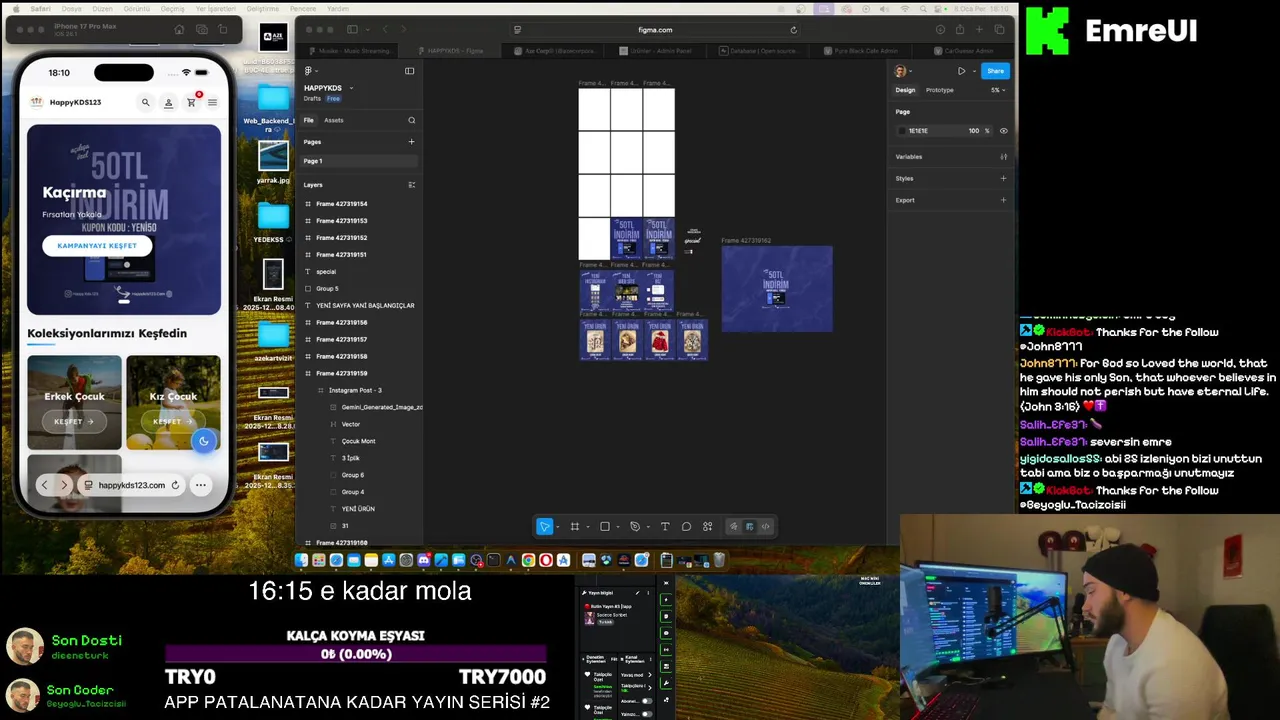Click the page opacity 100 value field
The width and height of the screenshot is (1280, 720).
click(x=975, y=131)
